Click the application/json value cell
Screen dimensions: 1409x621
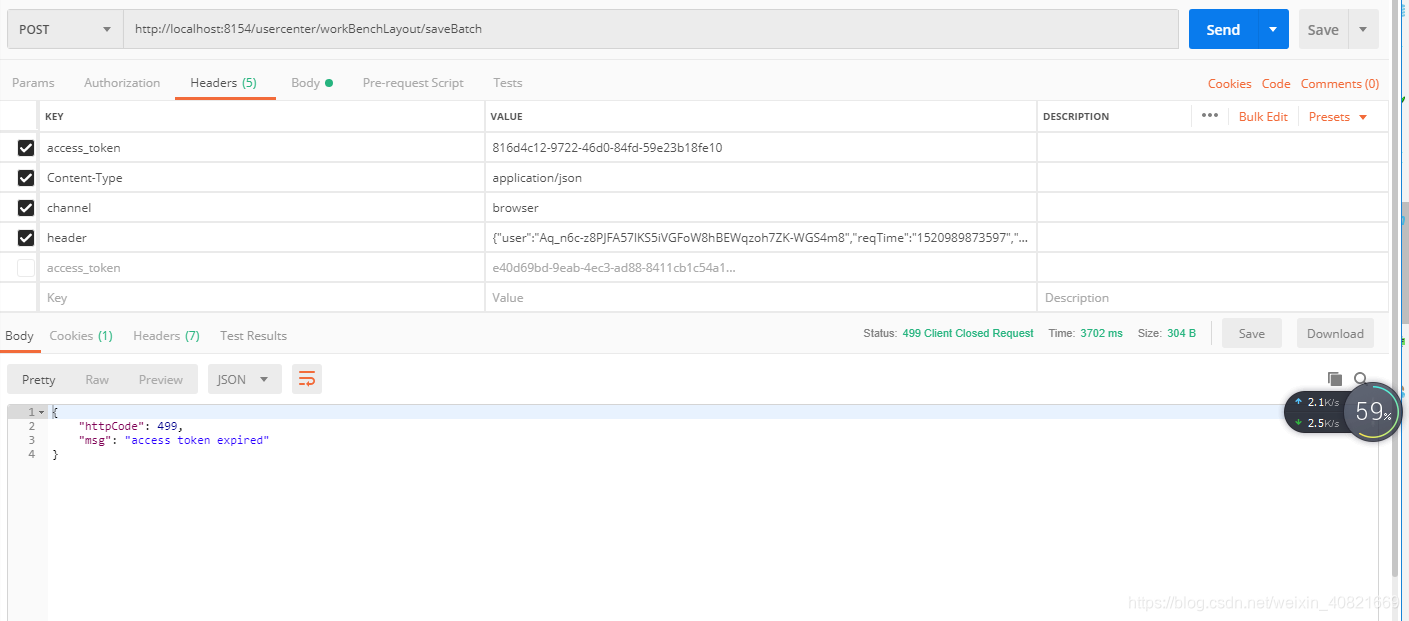[x=761, y=178]
